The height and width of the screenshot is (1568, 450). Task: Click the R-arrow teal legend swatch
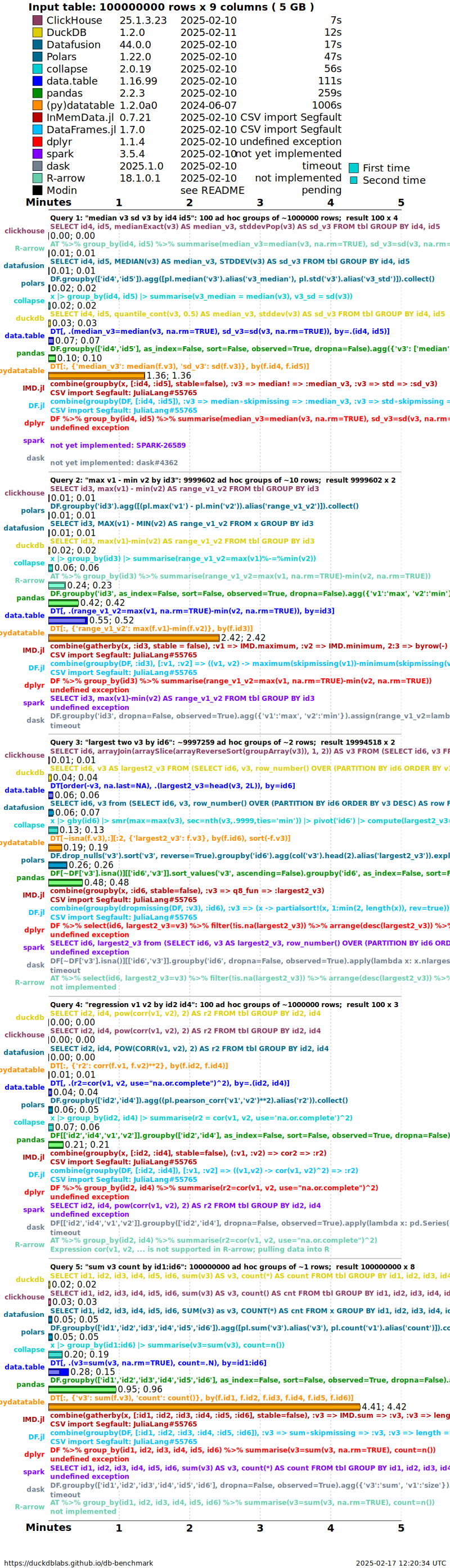pyautogui.click(x=37, y=178)
